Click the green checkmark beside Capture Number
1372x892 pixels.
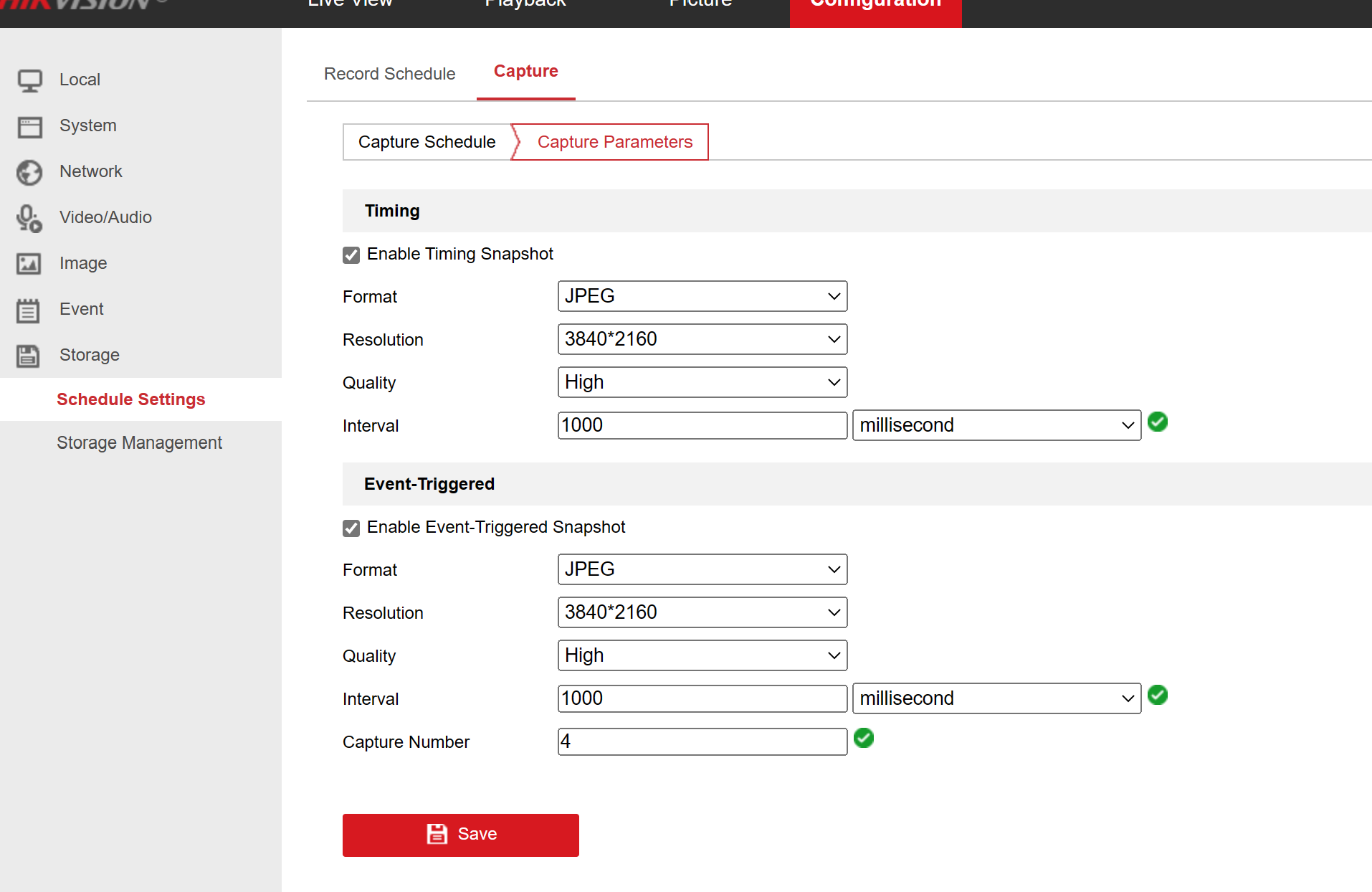(x=864, y=738)
